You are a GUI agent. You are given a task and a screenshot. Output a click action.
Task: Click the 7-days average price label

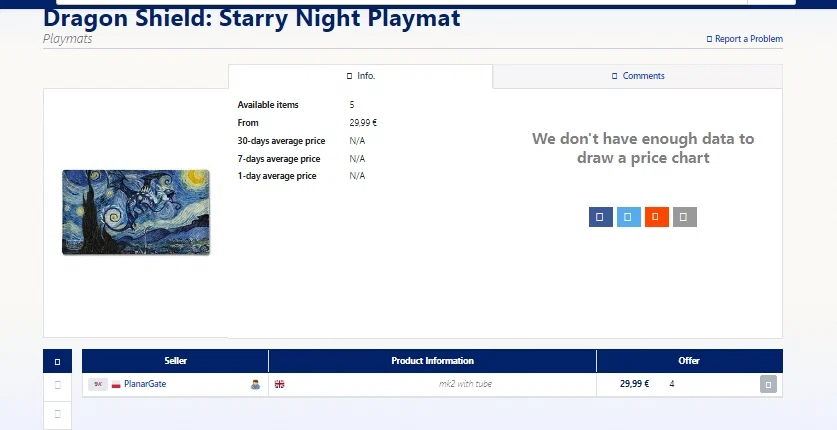279,159
